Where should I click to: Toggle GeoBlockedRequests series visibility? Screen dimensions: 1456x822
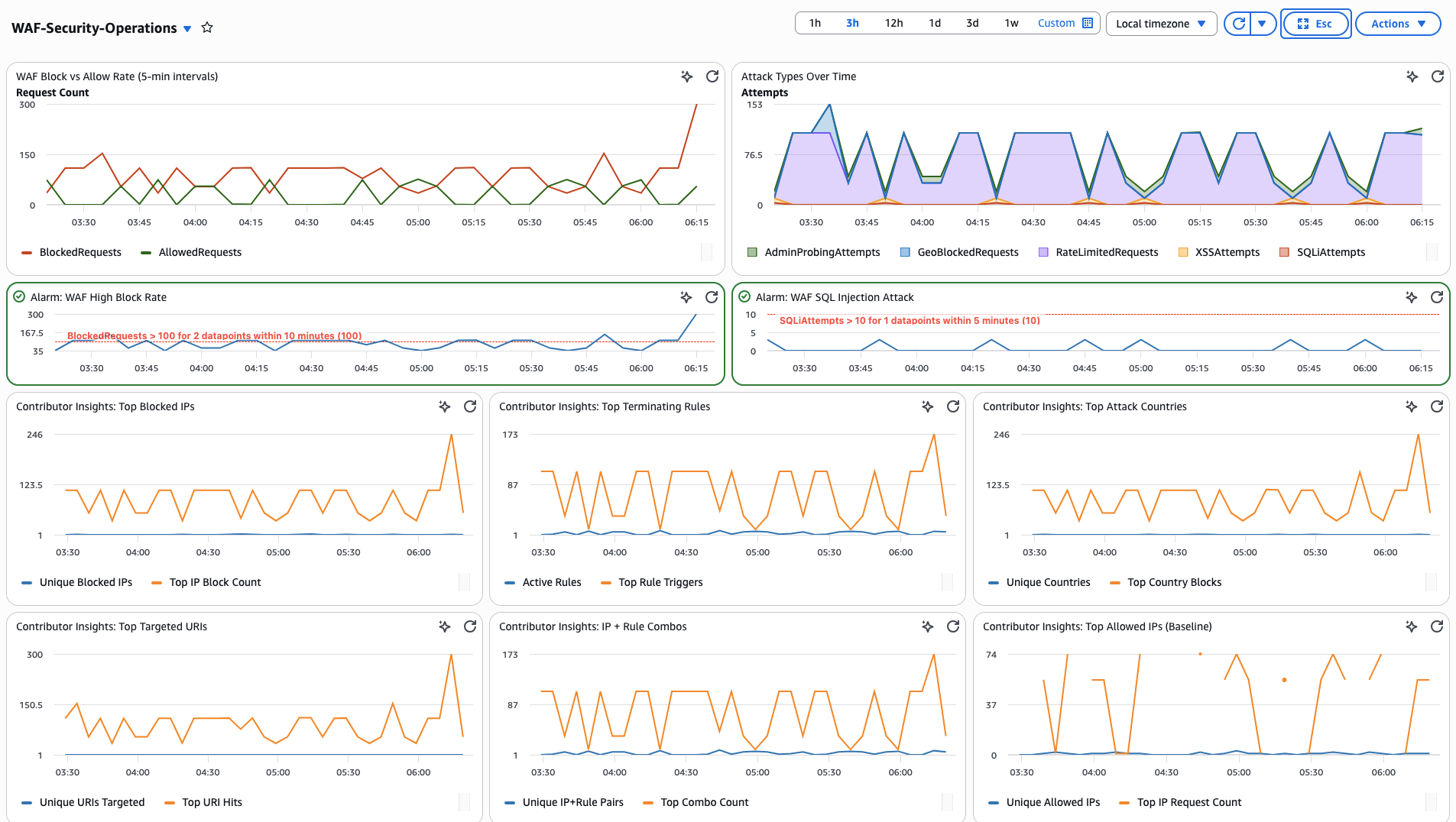(x=959, y=252)
